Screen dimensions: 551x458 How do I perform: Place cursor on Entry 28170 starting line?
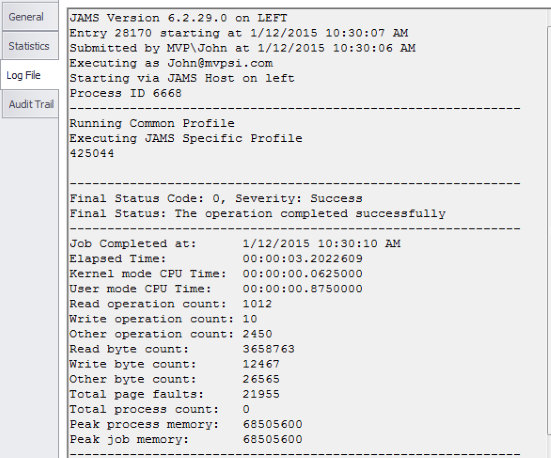[x=239, y=33]
